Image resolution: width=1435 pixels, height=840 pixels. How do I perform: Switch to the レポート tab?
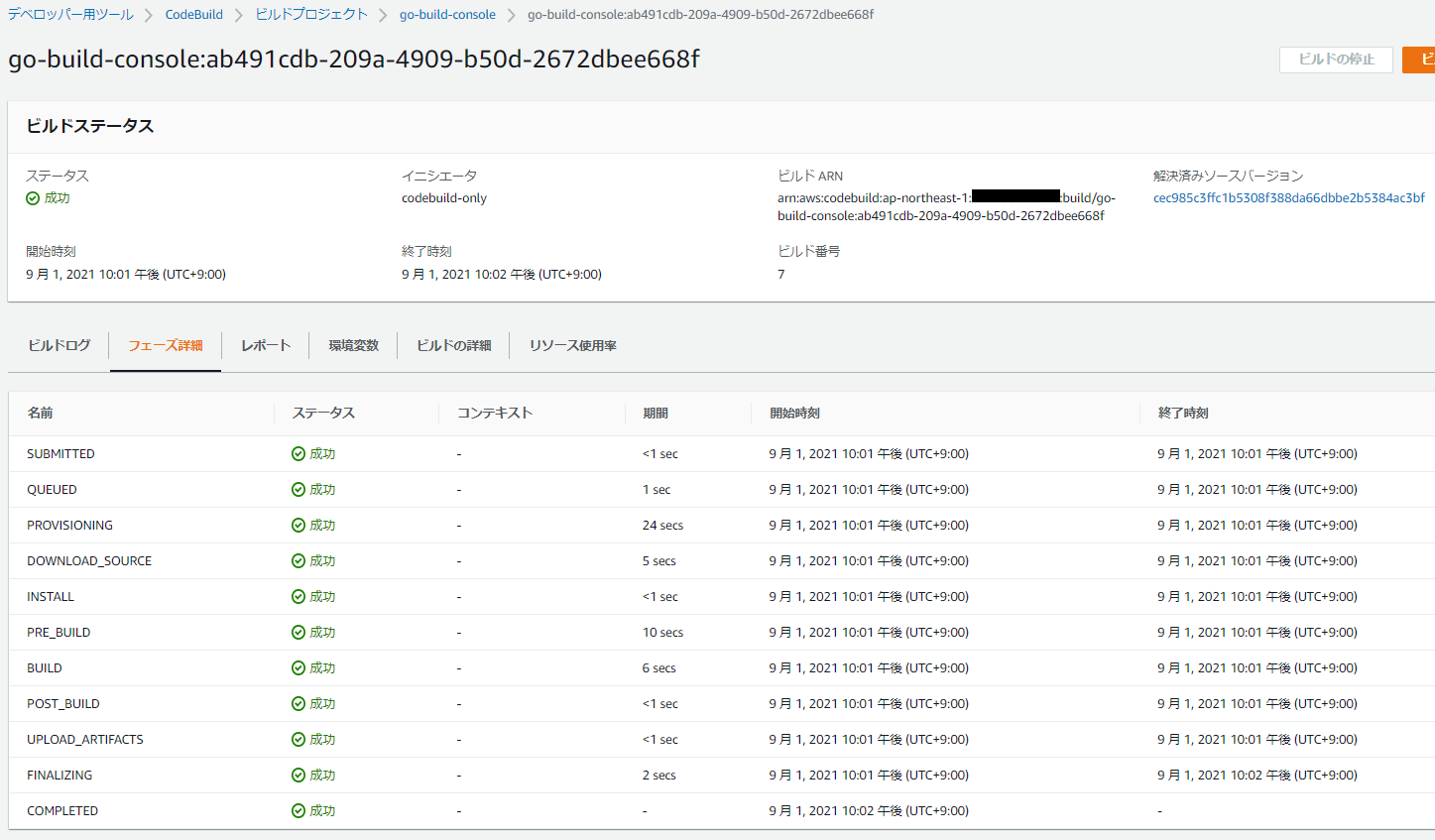tap(266, 345)
